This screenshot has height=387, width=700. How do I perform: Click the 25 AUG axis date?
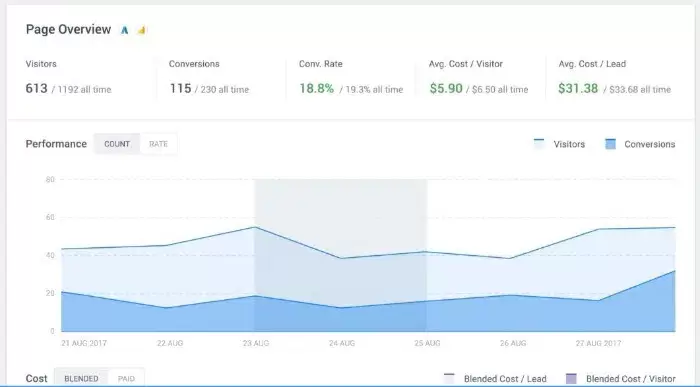coord(427,343)
